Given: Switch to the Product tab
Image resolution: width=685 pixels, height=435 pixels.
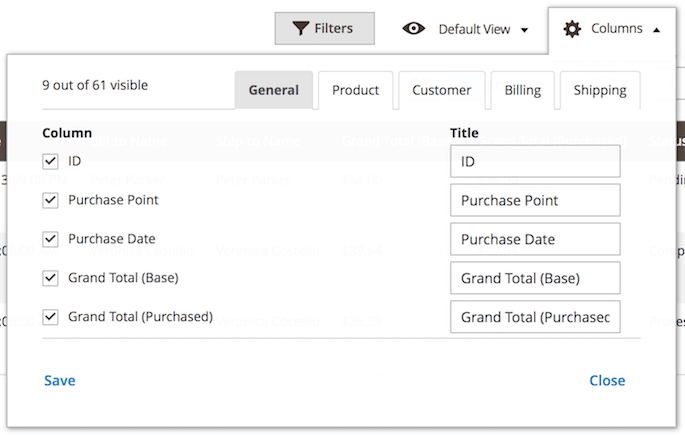Looking at the screenshot, I should [x=355, y=90].
